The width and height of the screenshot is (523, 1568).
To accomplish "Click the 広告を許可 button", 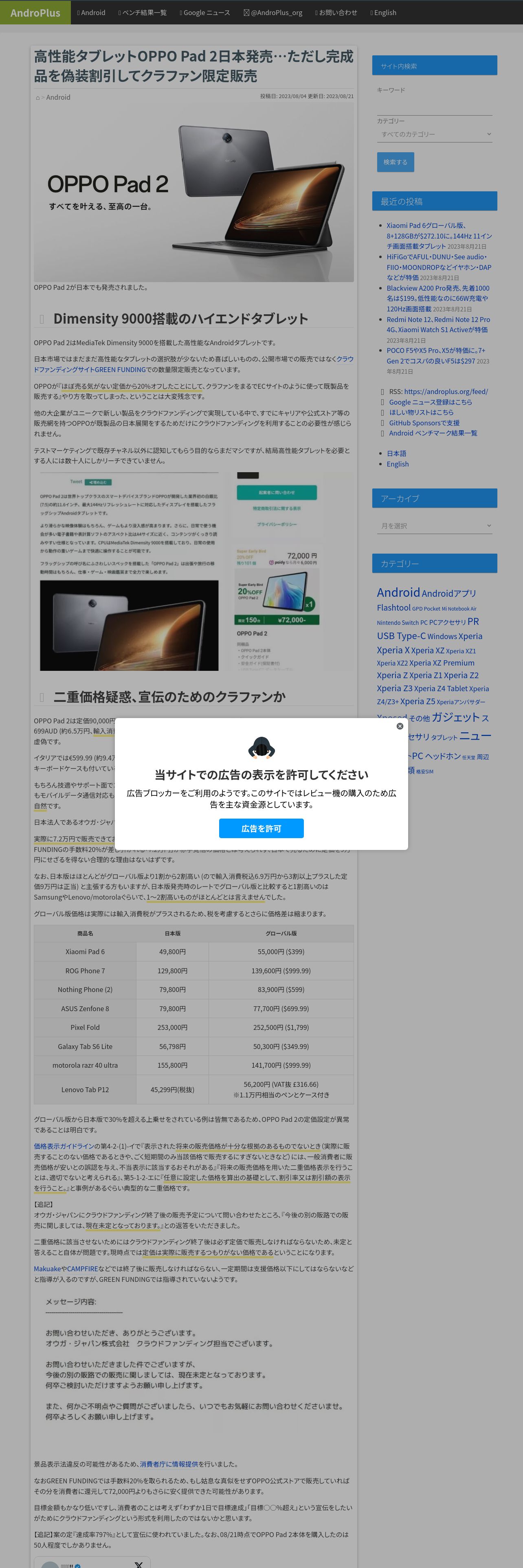I will (x=261, y=828).
